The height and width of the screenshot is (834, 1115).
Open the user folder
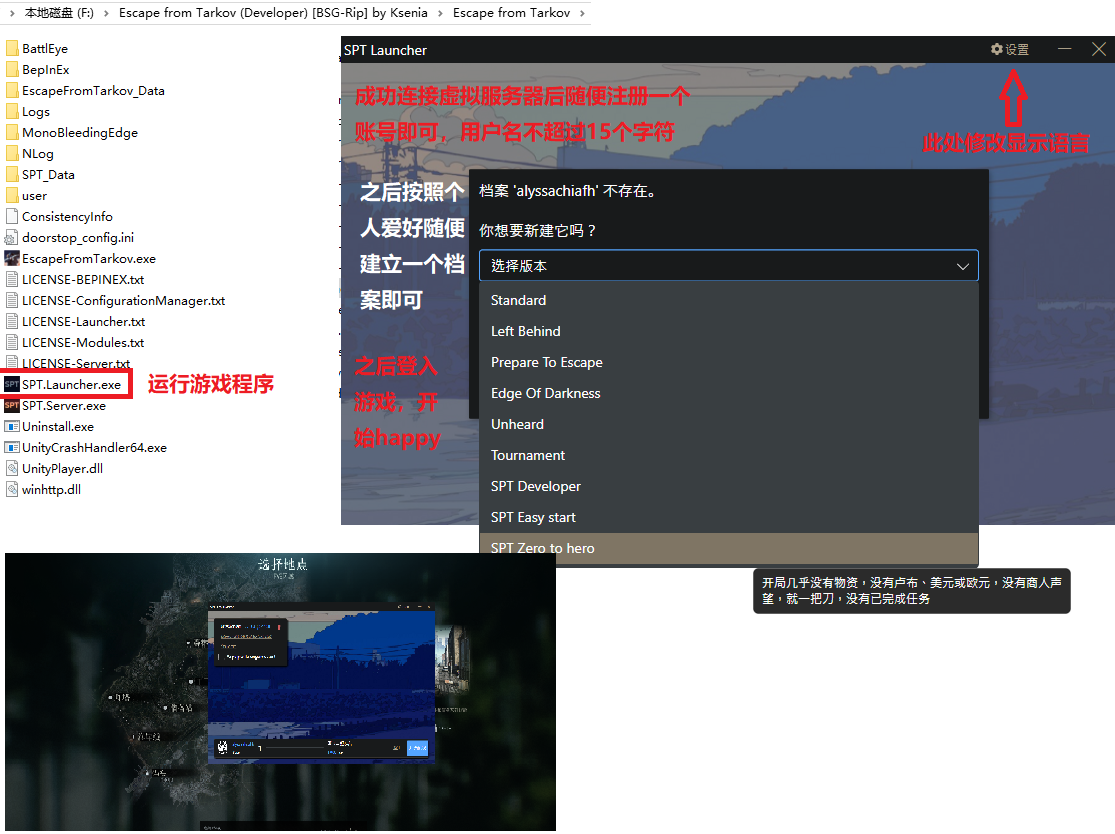(x=26, y=196)
